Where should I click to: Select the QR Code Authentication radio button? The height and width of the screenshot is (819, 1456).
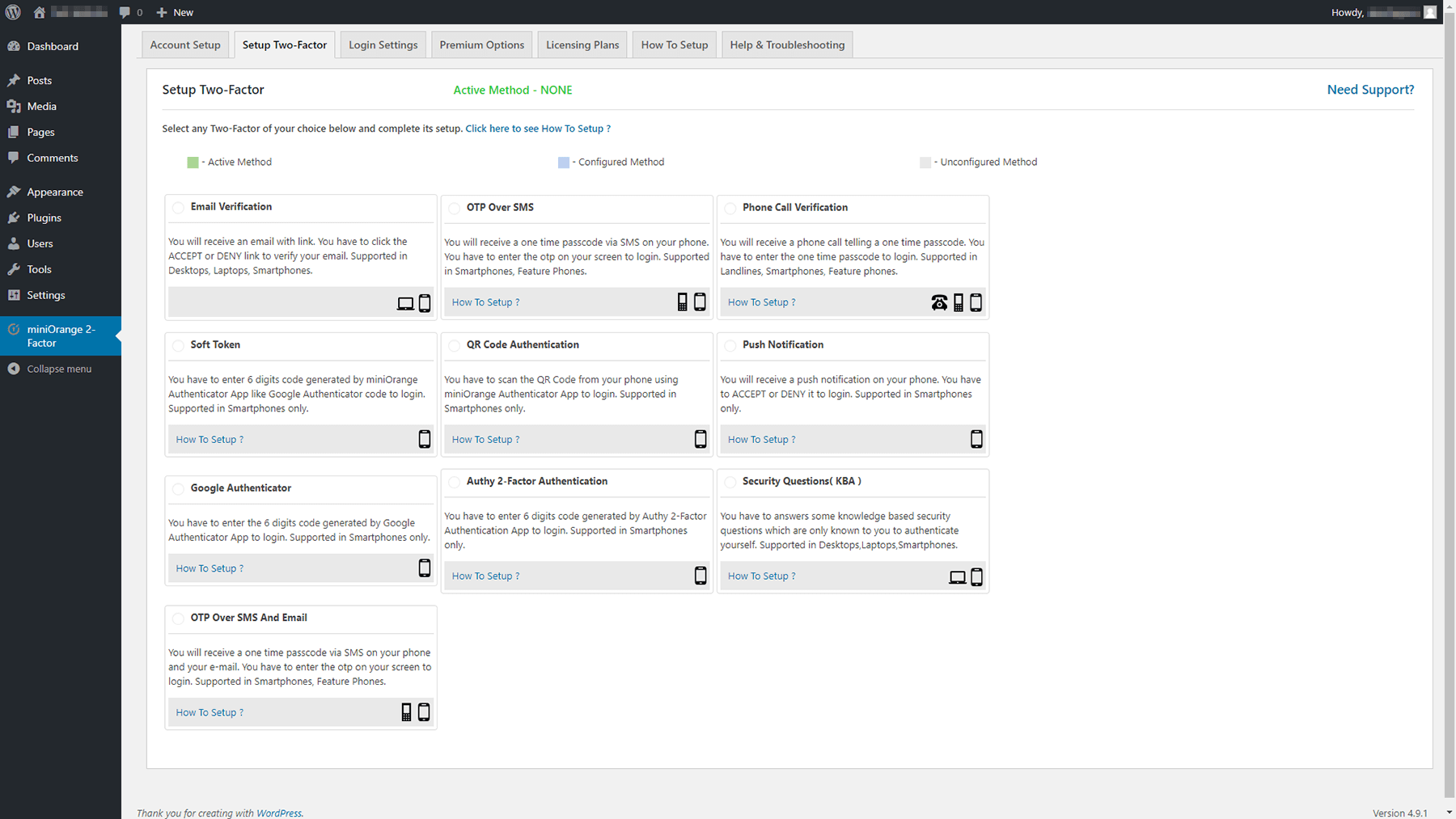coord(454,346)
